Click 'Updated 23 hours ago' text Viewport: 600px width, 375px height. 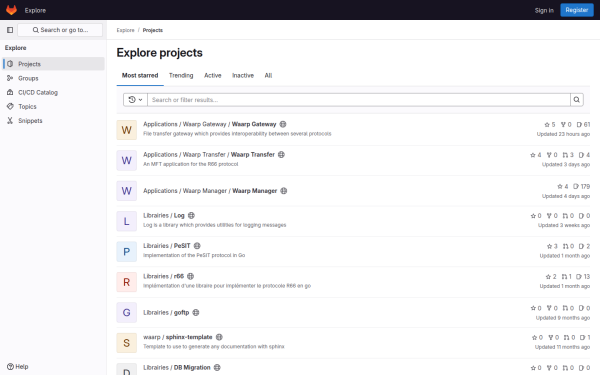(x=563, y=134)
